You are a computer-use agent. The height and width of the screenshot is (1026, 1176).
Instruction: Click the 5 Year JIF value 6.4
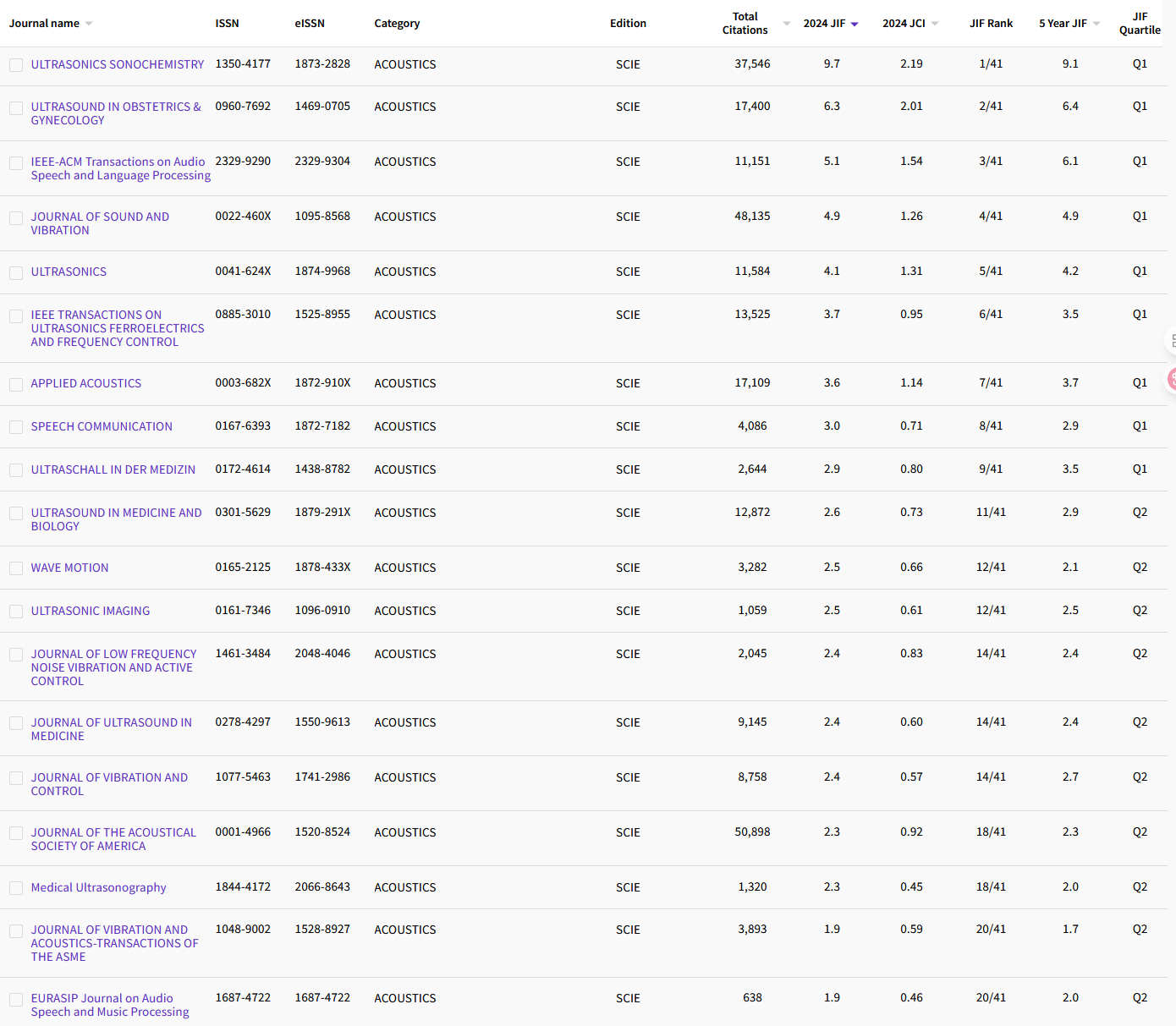click(1070, 106)
